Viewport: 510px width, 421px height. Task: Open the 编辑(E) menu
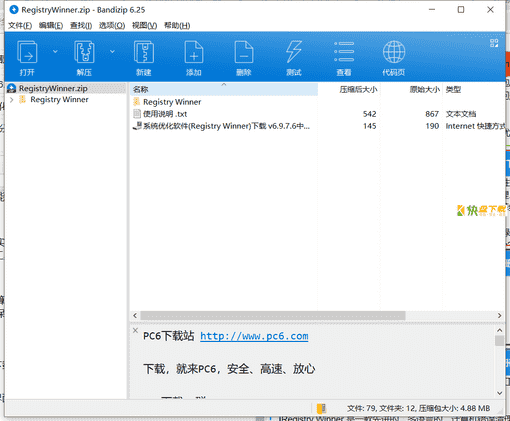pyautogui.click(x=51, y=26)
